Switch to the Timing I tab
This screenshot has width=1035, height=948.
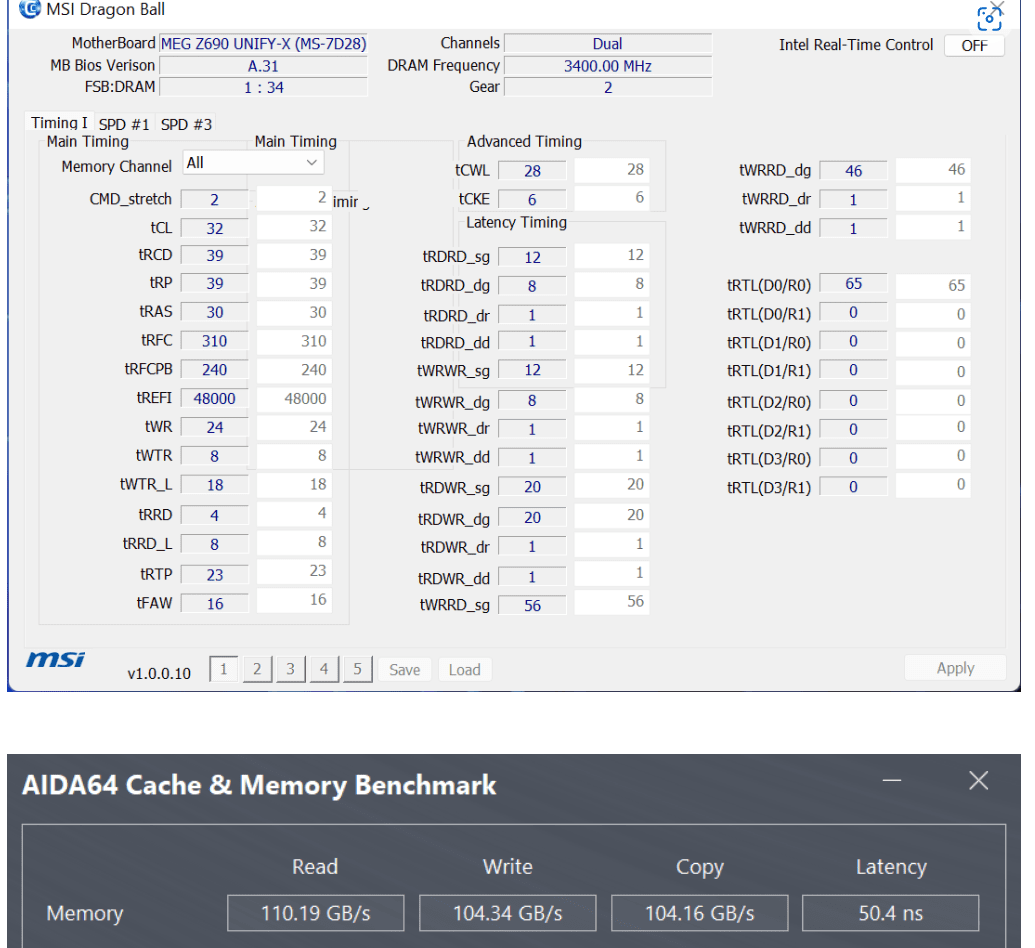click(59, 123)
